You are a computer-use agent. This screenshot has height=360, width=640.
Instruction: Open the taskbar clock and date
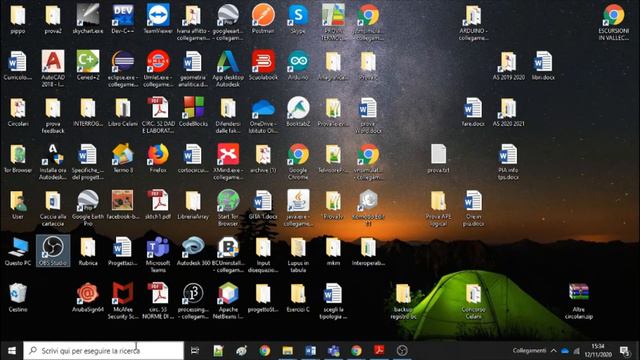pyautogui.click(x=598, y=351)
